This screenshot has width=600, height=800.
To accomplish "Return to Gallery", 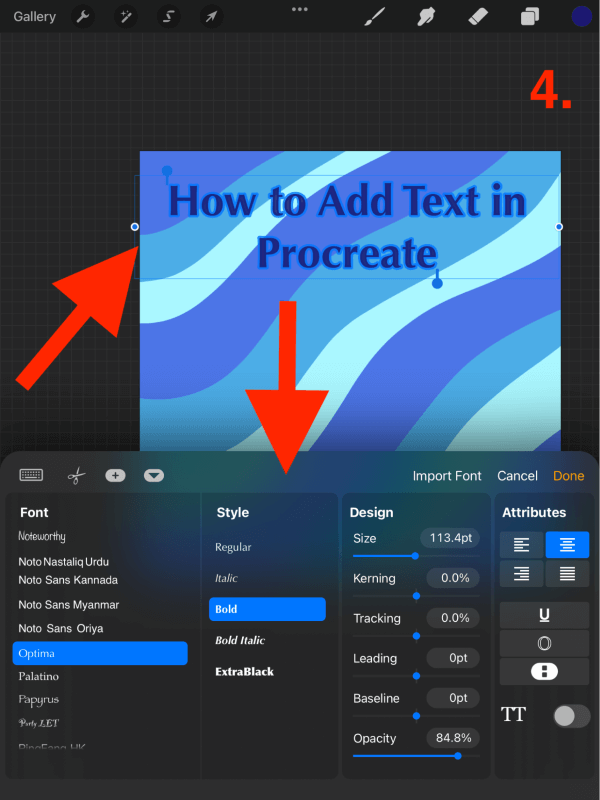I will click(35, 17).
